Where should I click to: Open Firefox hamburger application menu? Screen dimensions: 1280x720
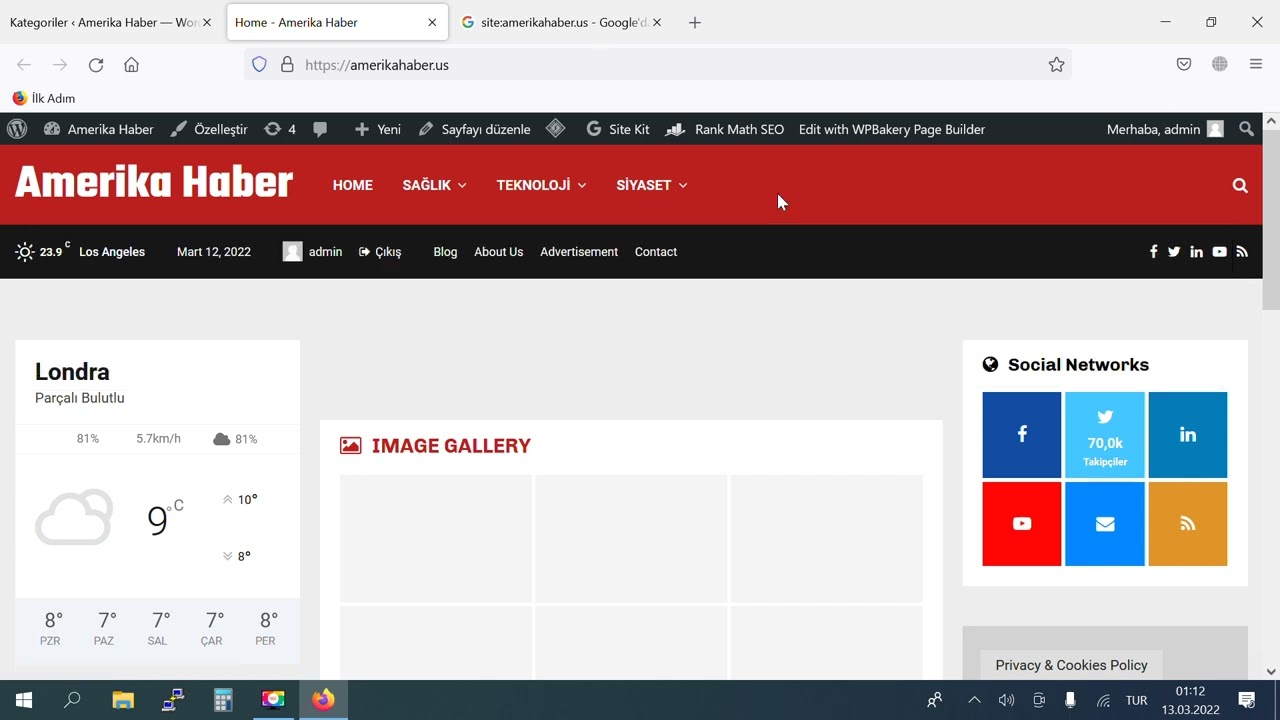pos(1256,64)
